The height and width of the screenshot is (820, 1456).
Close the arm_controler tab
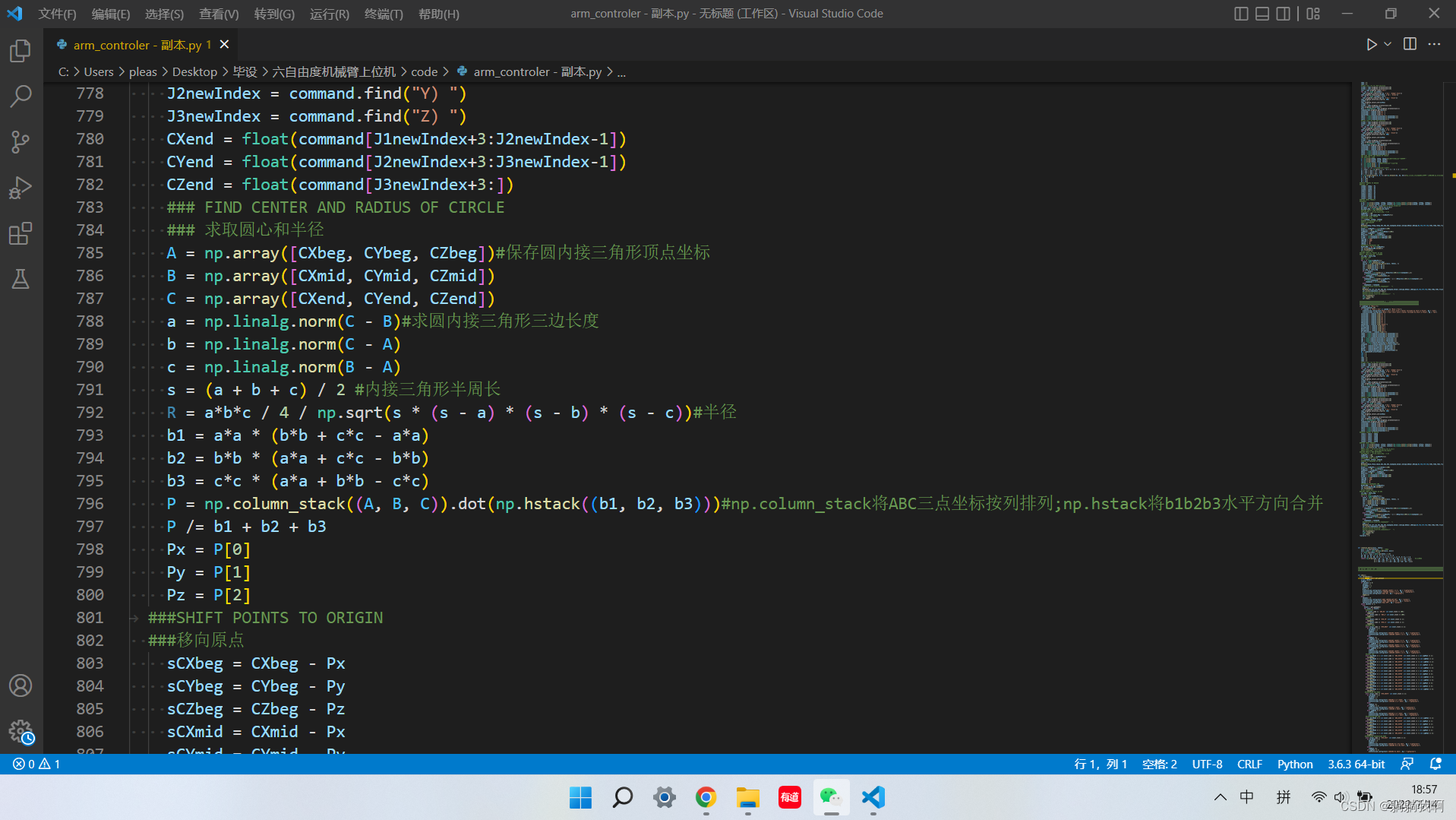click(224, 45)
